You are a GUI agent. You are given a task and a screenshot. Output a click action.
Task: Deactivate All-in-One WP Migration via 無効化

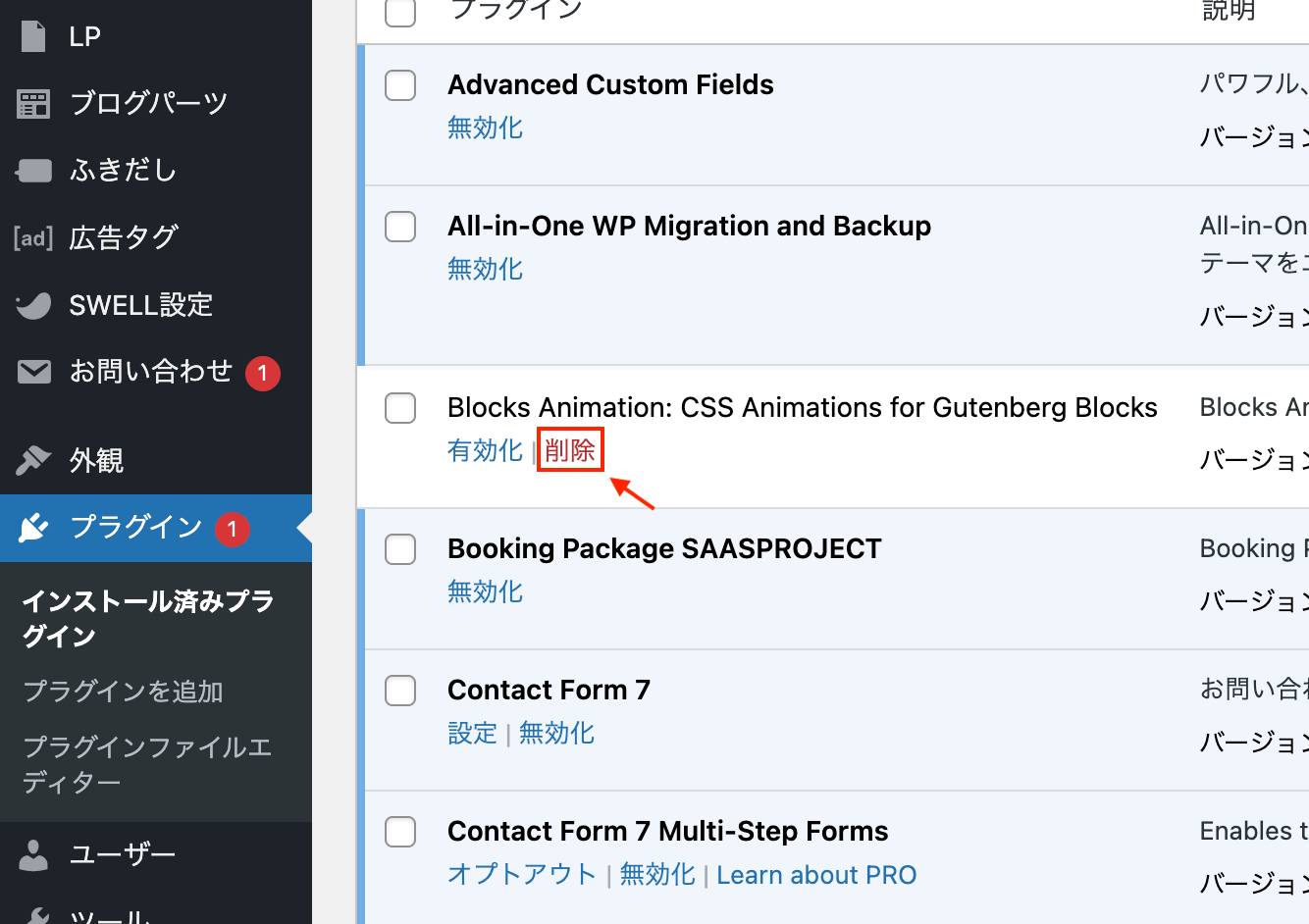tap(485, 269)
